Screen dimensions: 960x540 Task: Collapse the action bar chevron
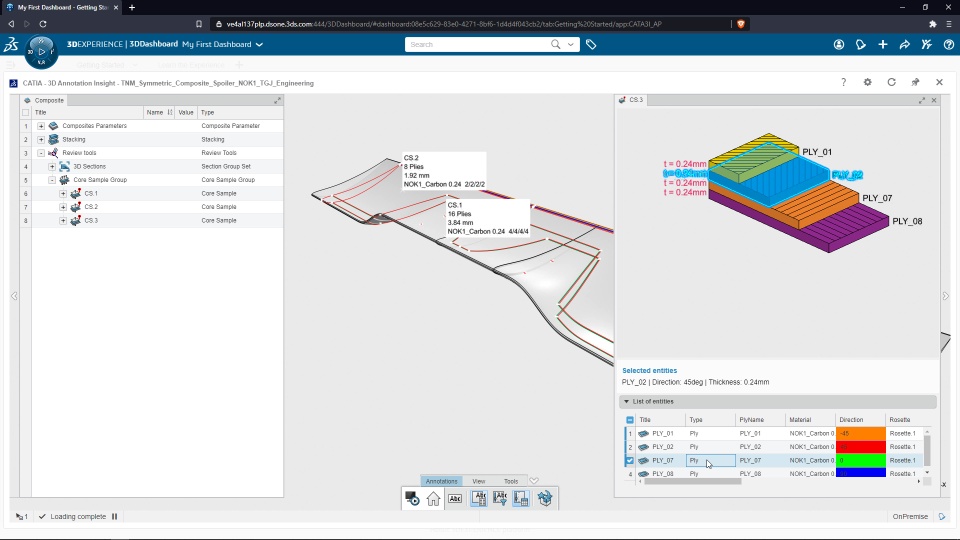(x=534, y=481)
